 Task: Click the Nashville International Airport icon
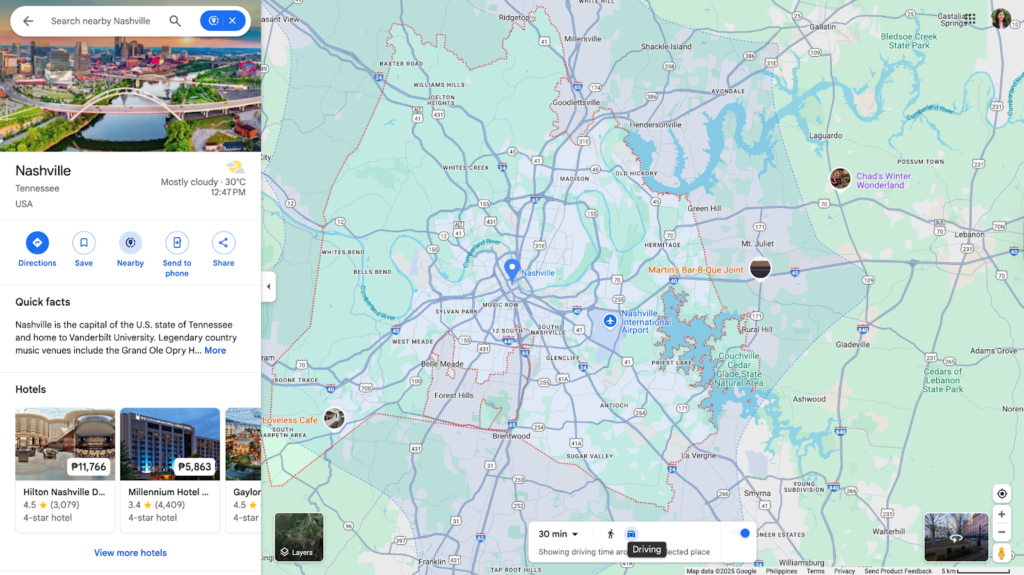click(610, 321)
